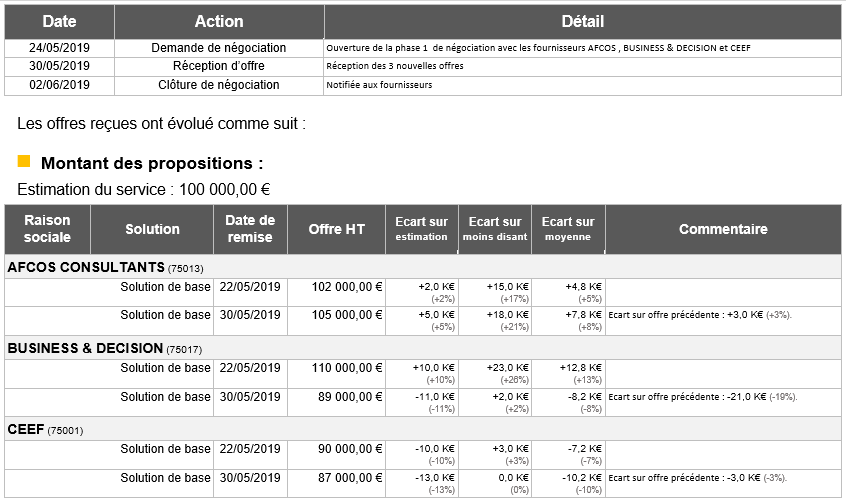Select the date 24/05/2019 in history table

59,48
